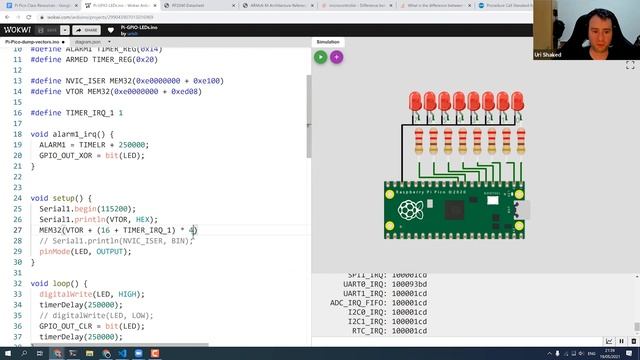Pause serial monitor output
Viewport: 640px width, 360px height.
click(x=621, y=341)
